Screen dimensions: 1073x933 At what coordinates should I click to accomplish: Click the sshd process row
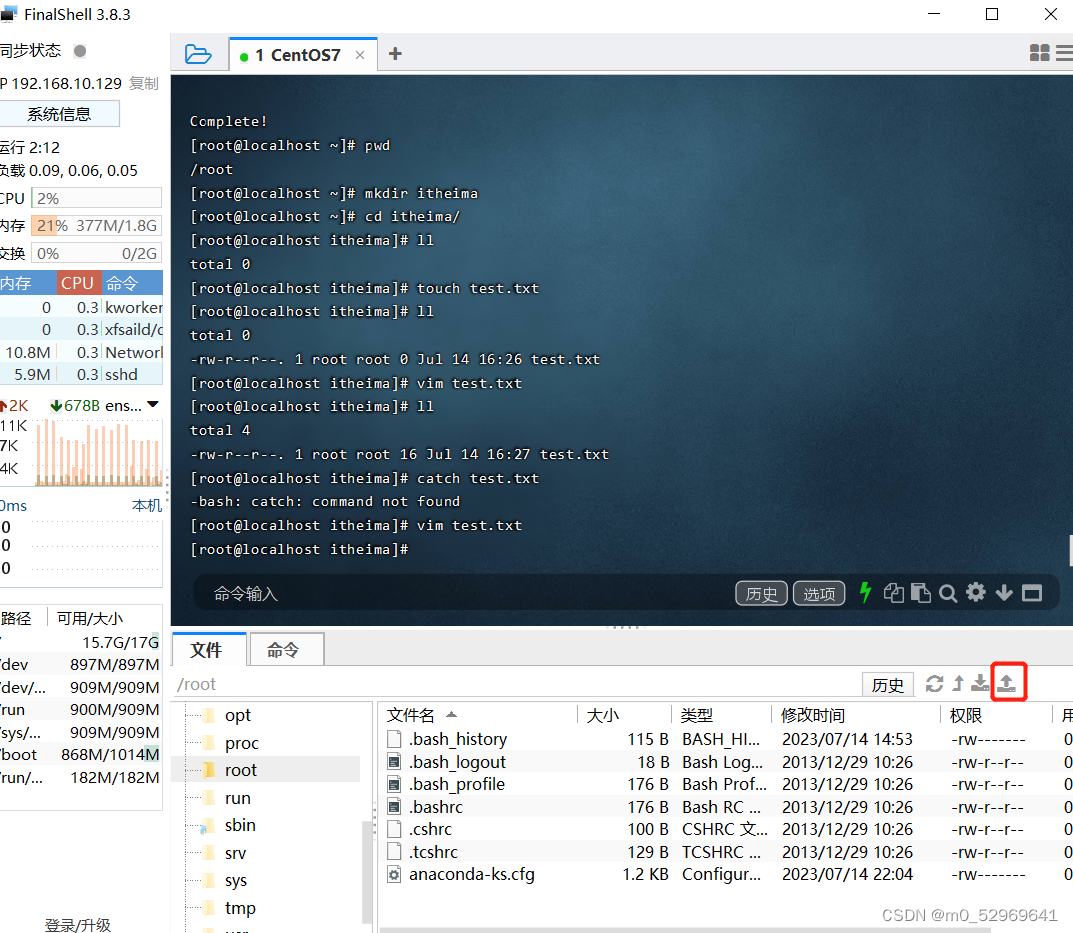pyautogui.click(x=81, y=374)
